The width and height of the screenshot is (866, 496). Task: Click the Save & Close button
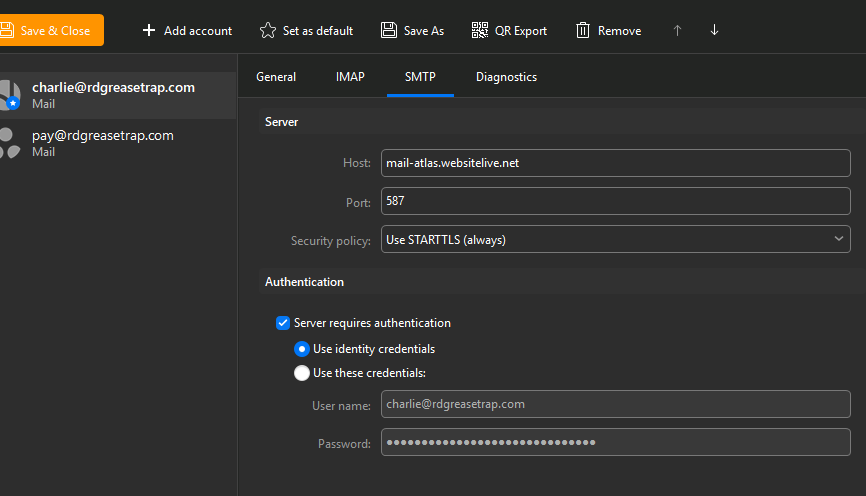(50, 31)
